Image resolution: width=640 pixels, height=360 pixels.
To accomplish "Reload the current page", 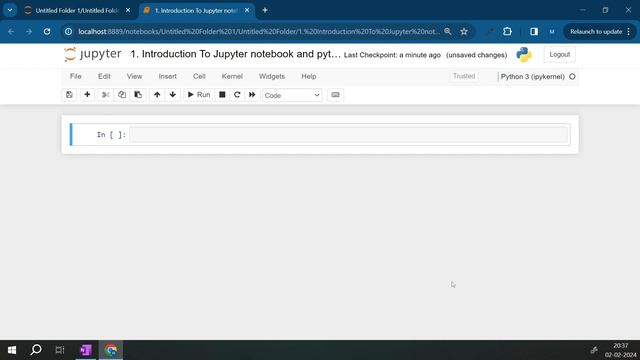I will (x=47, y=31).
